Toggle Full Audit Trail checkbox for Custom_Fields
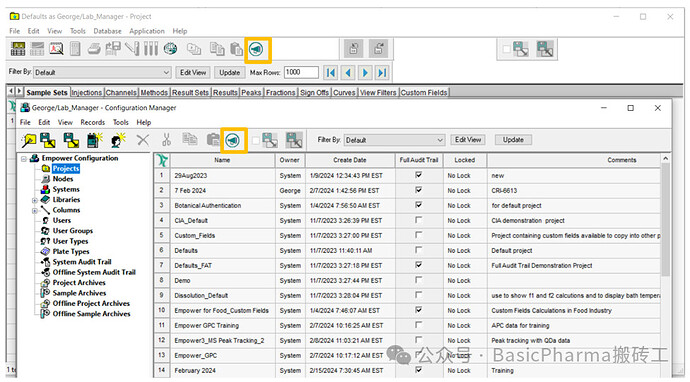Image resolution: width=690 pixels, height=382 pixels. click(x=418, y=235)
